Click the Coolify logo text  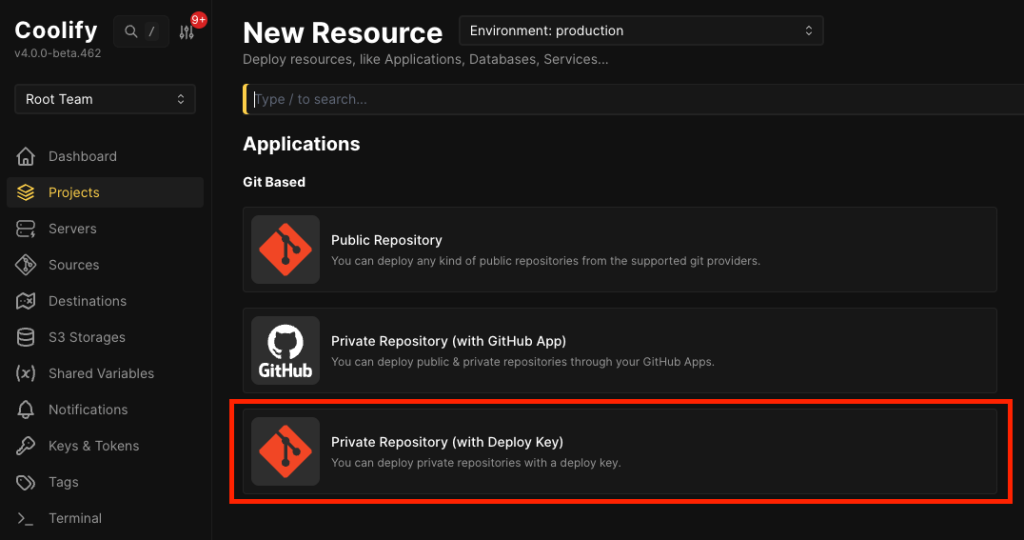pos(56,30)
